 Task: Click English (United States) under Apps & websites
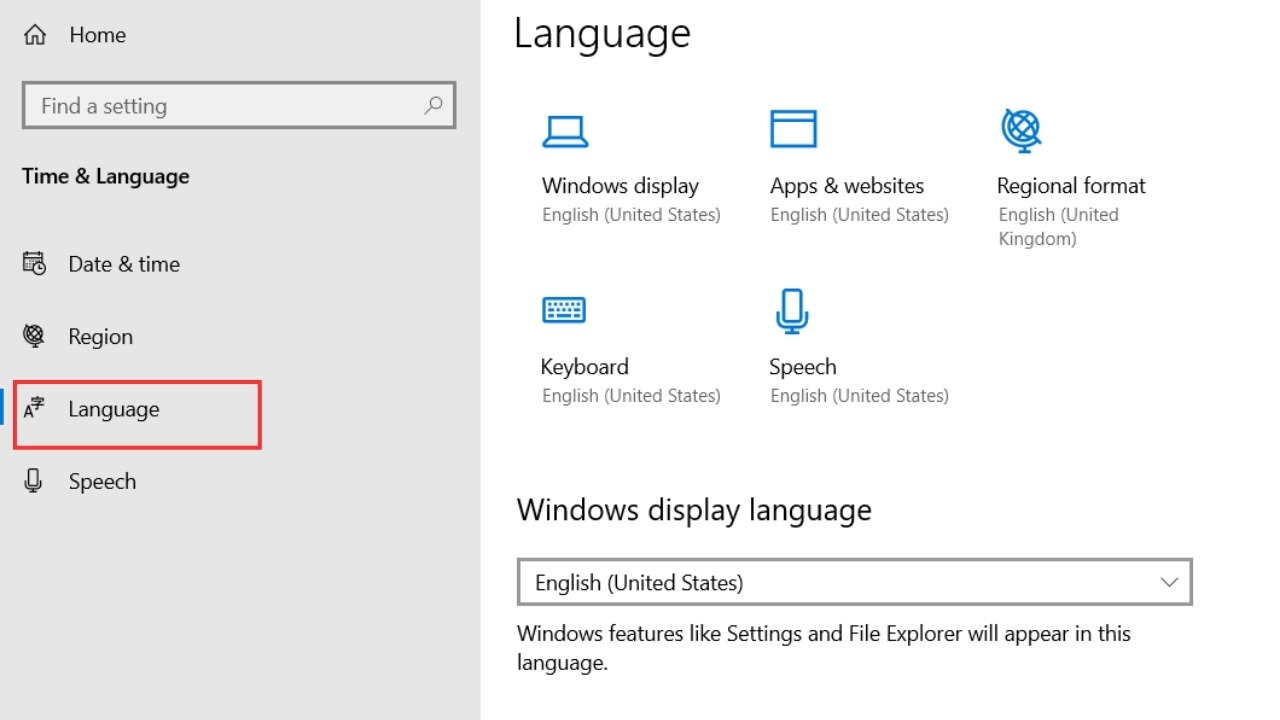coord(859,215)
